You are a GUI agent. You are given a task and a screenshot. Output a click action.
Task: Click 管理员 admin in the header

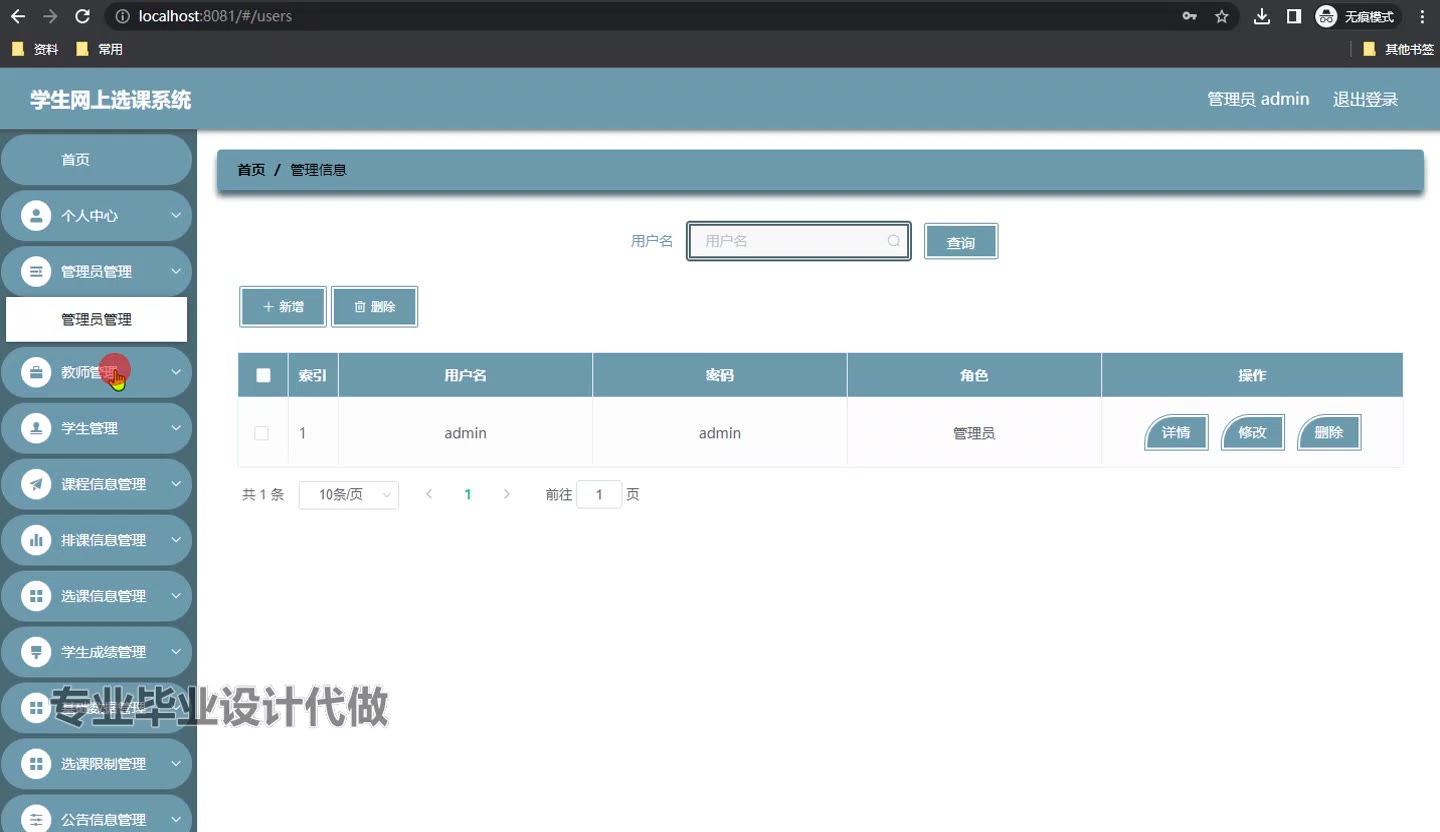pos(1258,99)
